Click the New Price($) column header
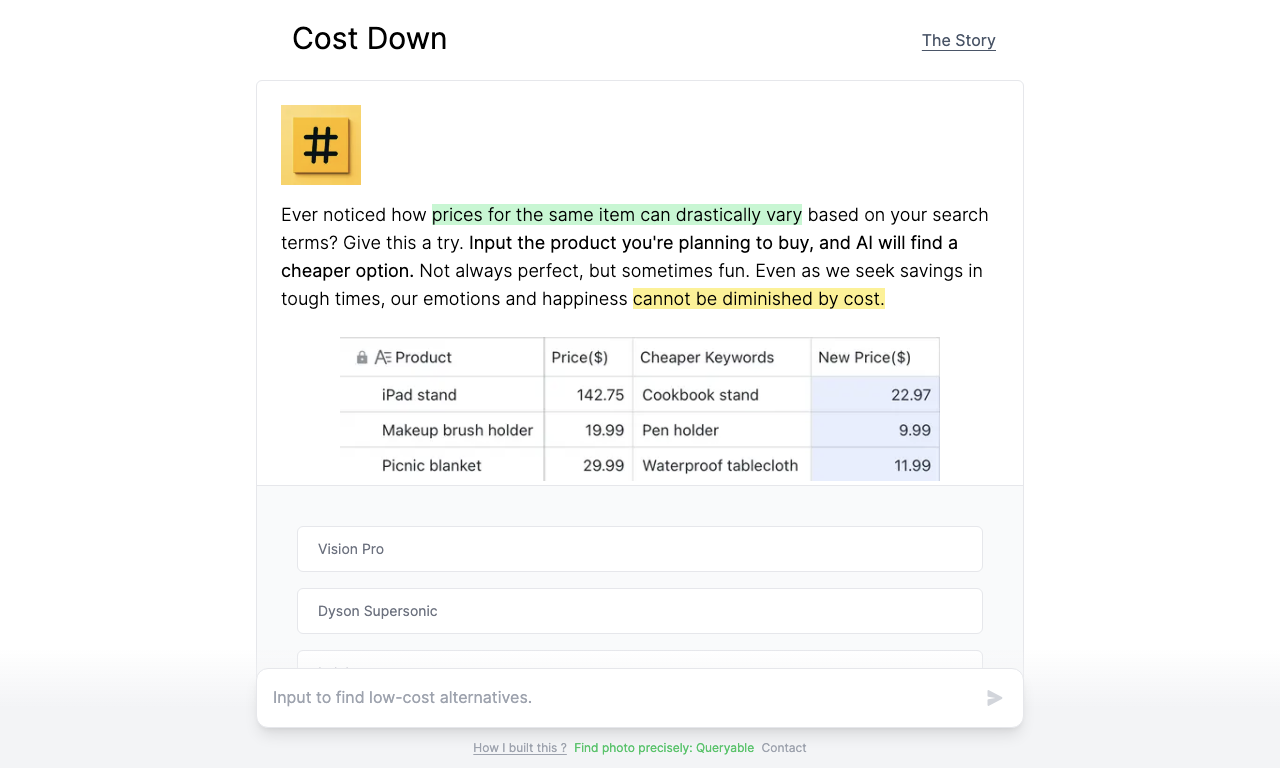 [x=865, y=357]
